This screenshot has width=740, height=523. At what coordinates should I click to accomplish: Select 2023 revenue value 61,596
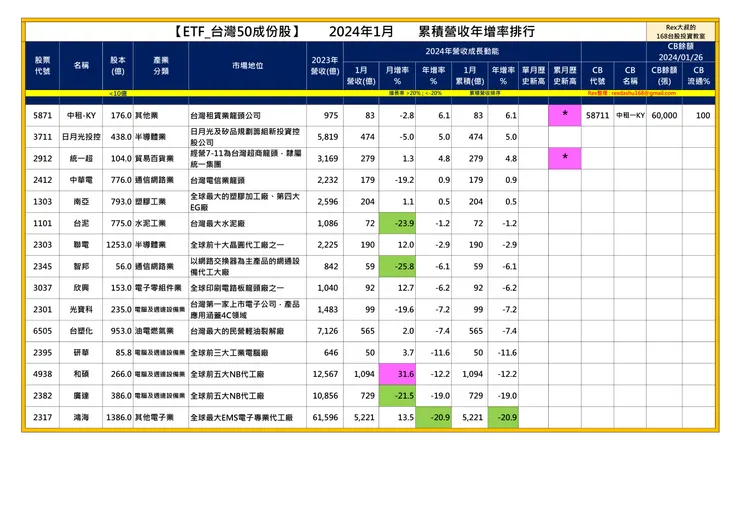coord(325,417)
